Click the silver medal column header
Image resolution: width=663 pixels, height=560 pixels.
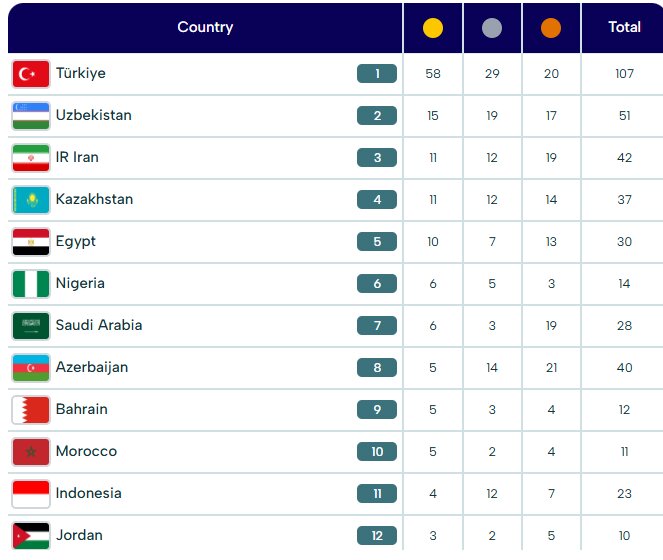(x=492, y=28)
